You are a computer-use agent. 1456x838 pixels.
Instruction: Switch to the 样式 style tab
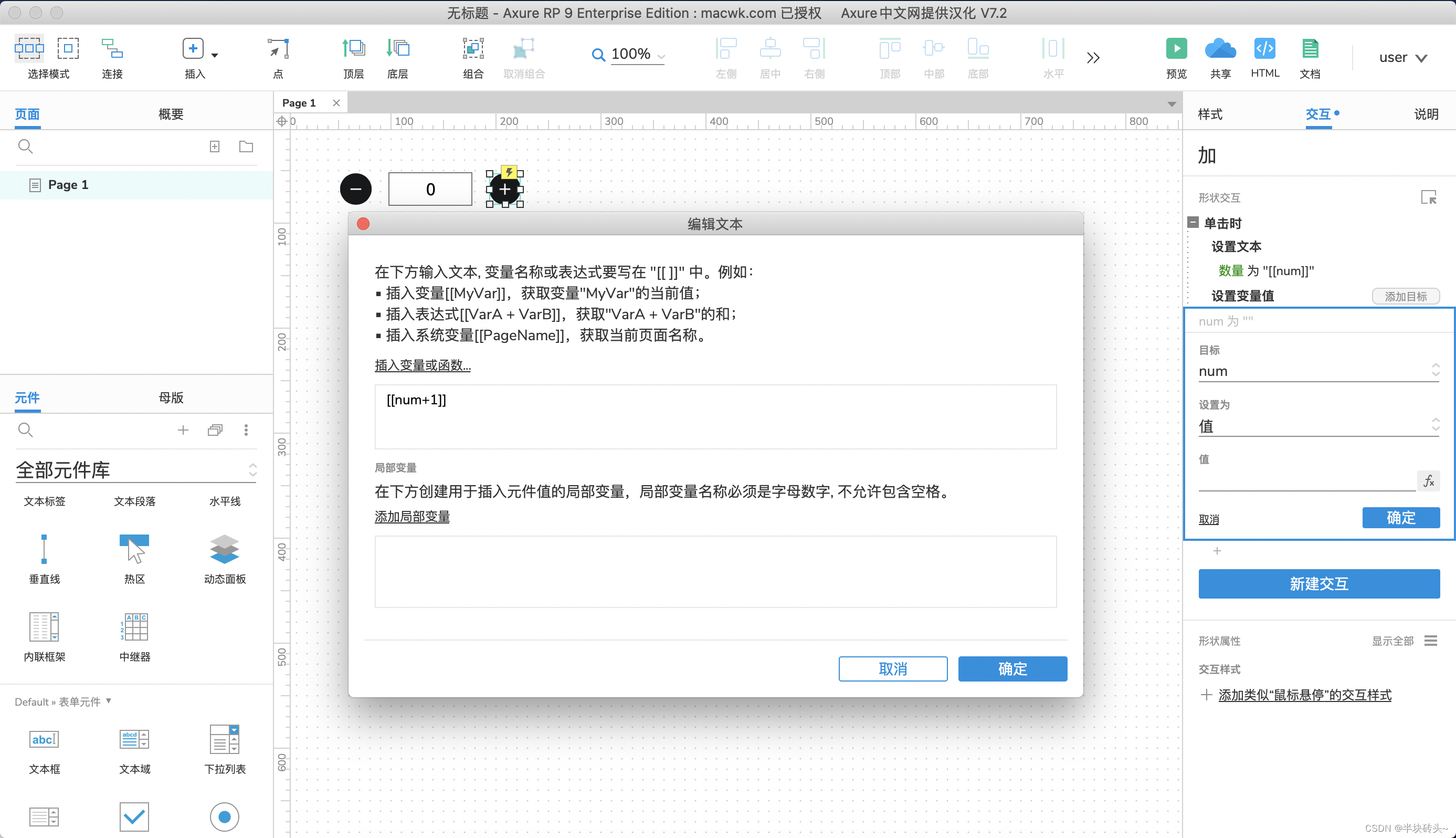tap(1210, 114)
